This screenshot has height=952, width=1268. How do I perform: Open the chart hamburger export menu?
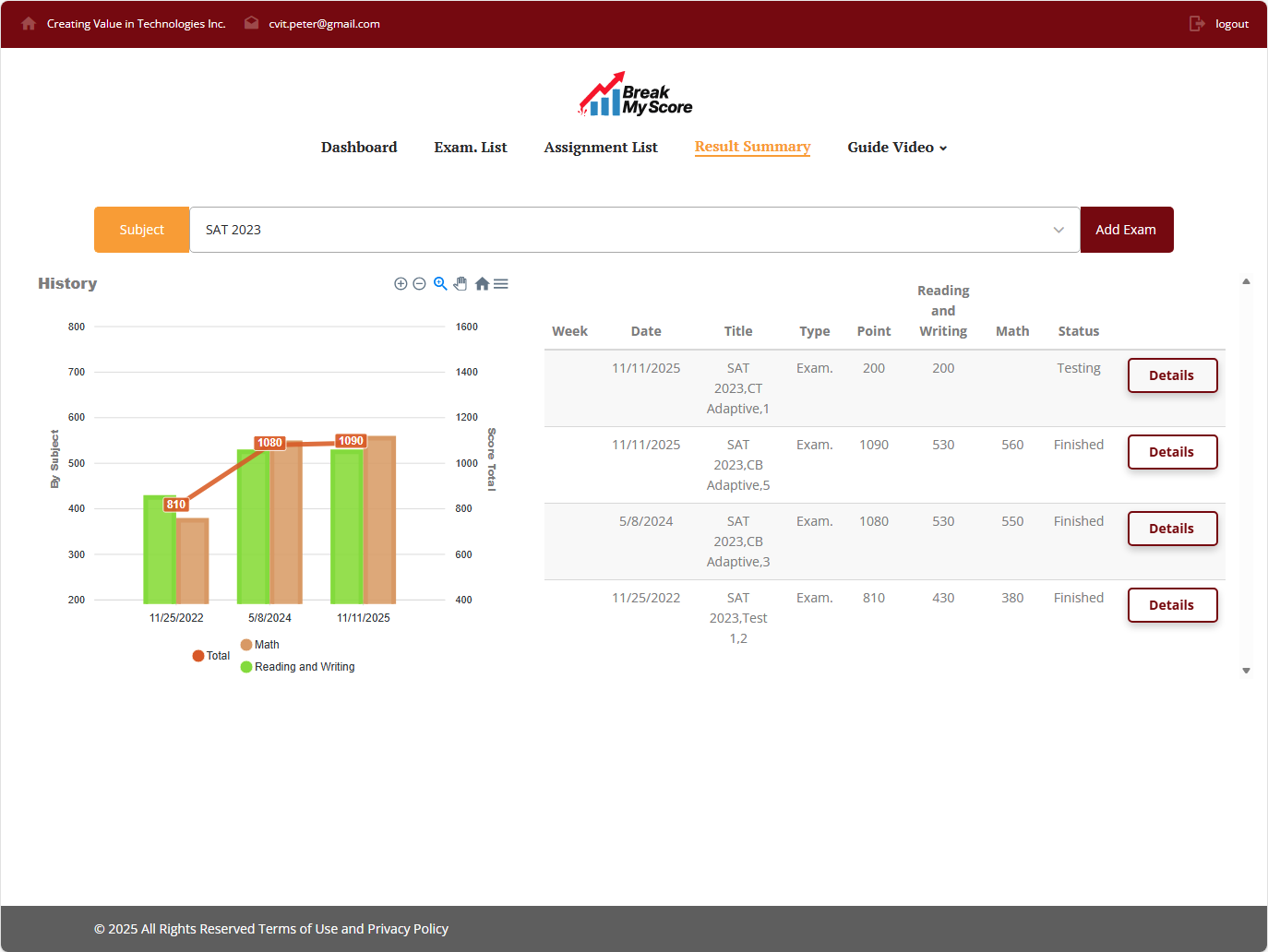coord(501,284)
